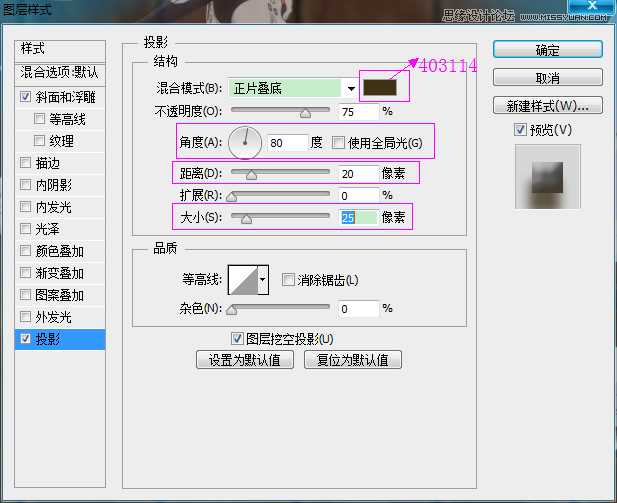Select 混合选项:默认 list entry
The image size is (617, 503).
[60, 73]
